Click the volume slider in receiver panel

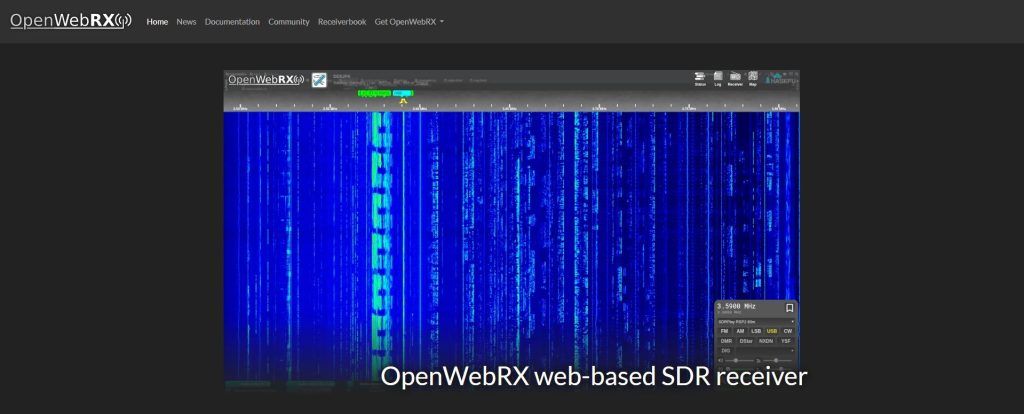(739, 360)
